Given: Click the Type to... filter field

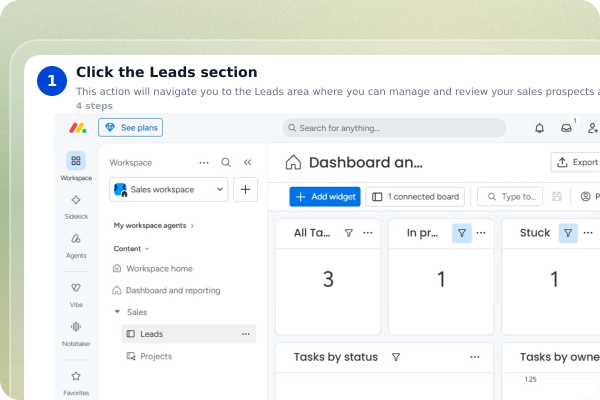Looking at the screenshot, I should click(510, 197).
